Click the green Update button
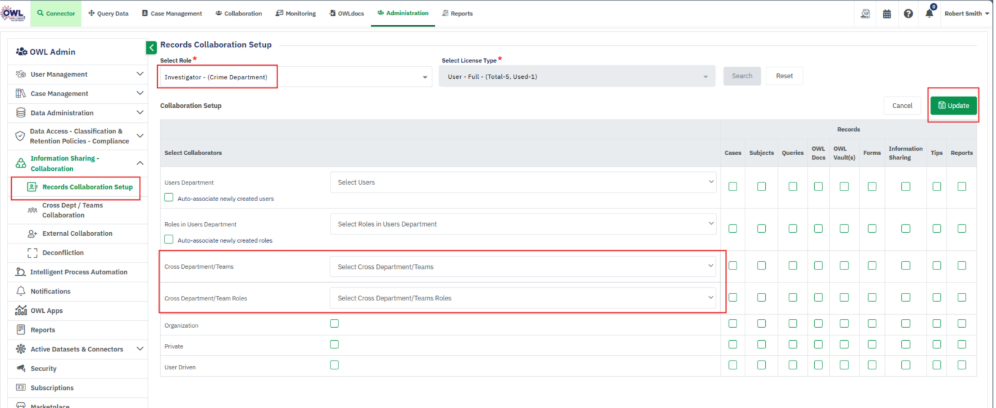The image size is (996, 408). [953, 105]
